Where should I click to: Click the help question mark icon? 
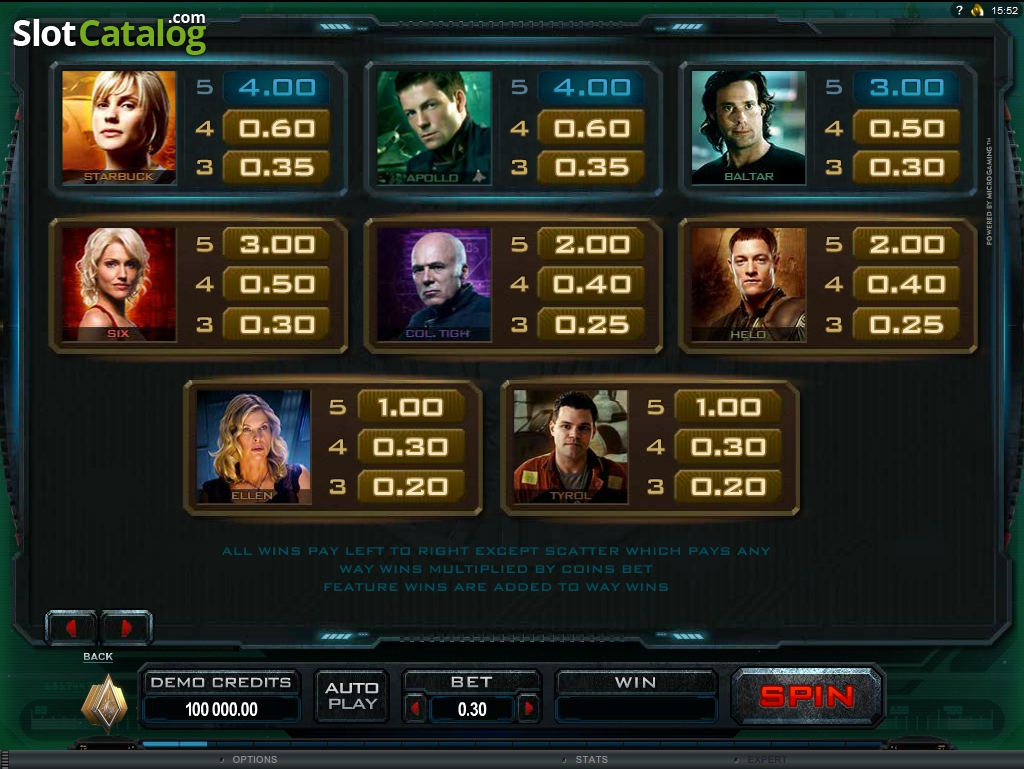coord(959,10)
